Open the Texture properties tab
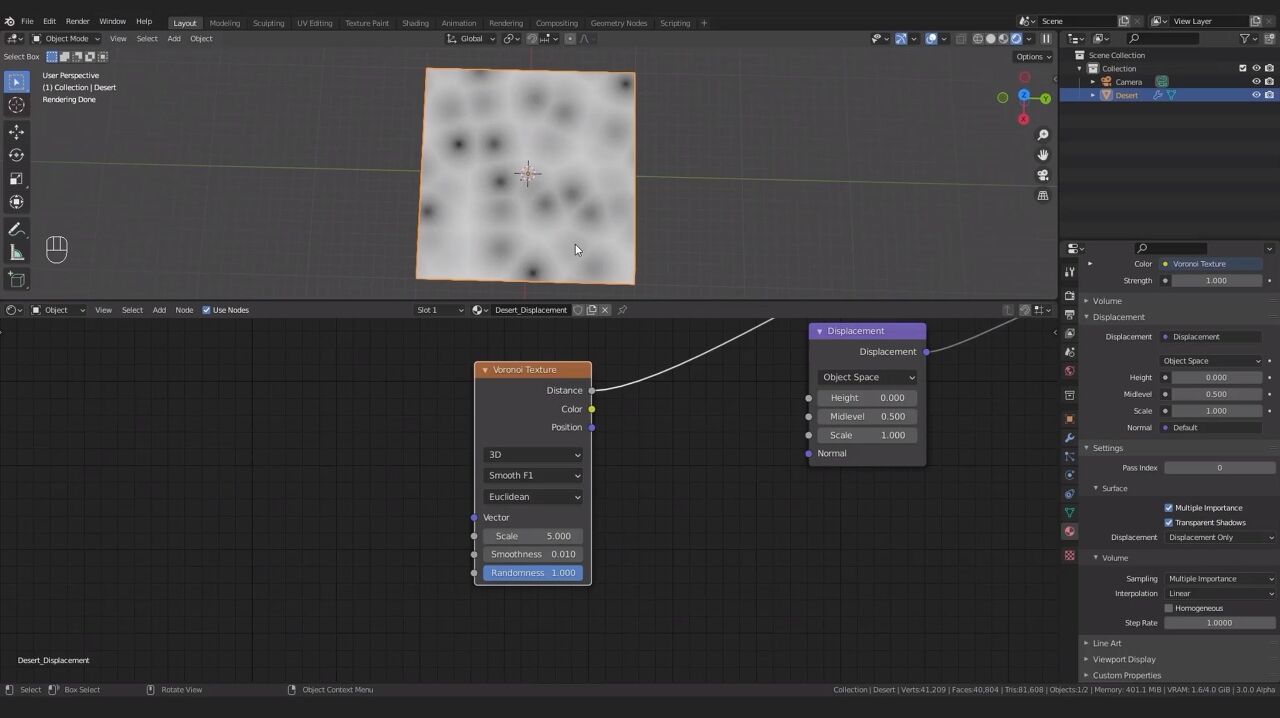 (1069, 555)
